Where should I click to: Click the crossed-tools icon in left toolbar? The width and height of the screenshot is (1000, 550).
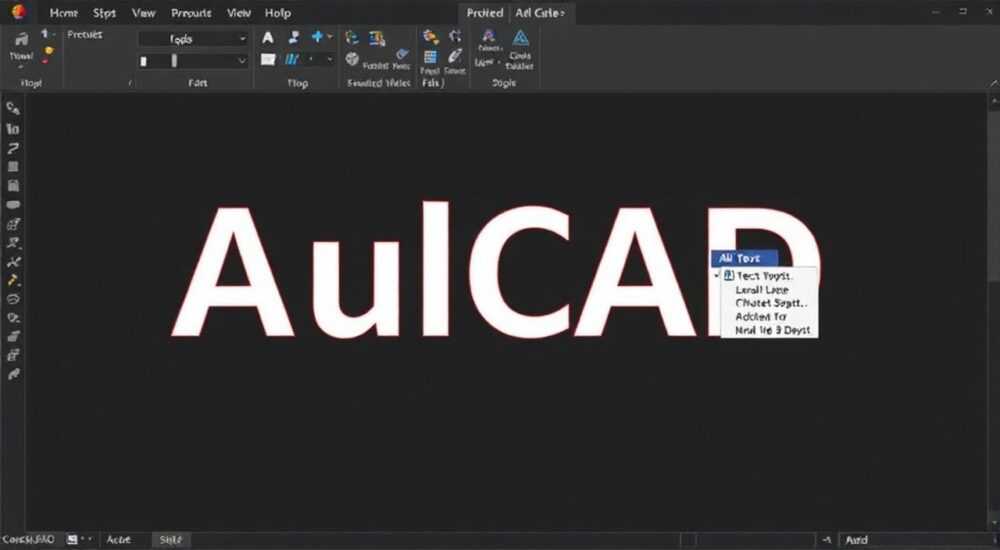pyautogui.click(x=13, y=262)
